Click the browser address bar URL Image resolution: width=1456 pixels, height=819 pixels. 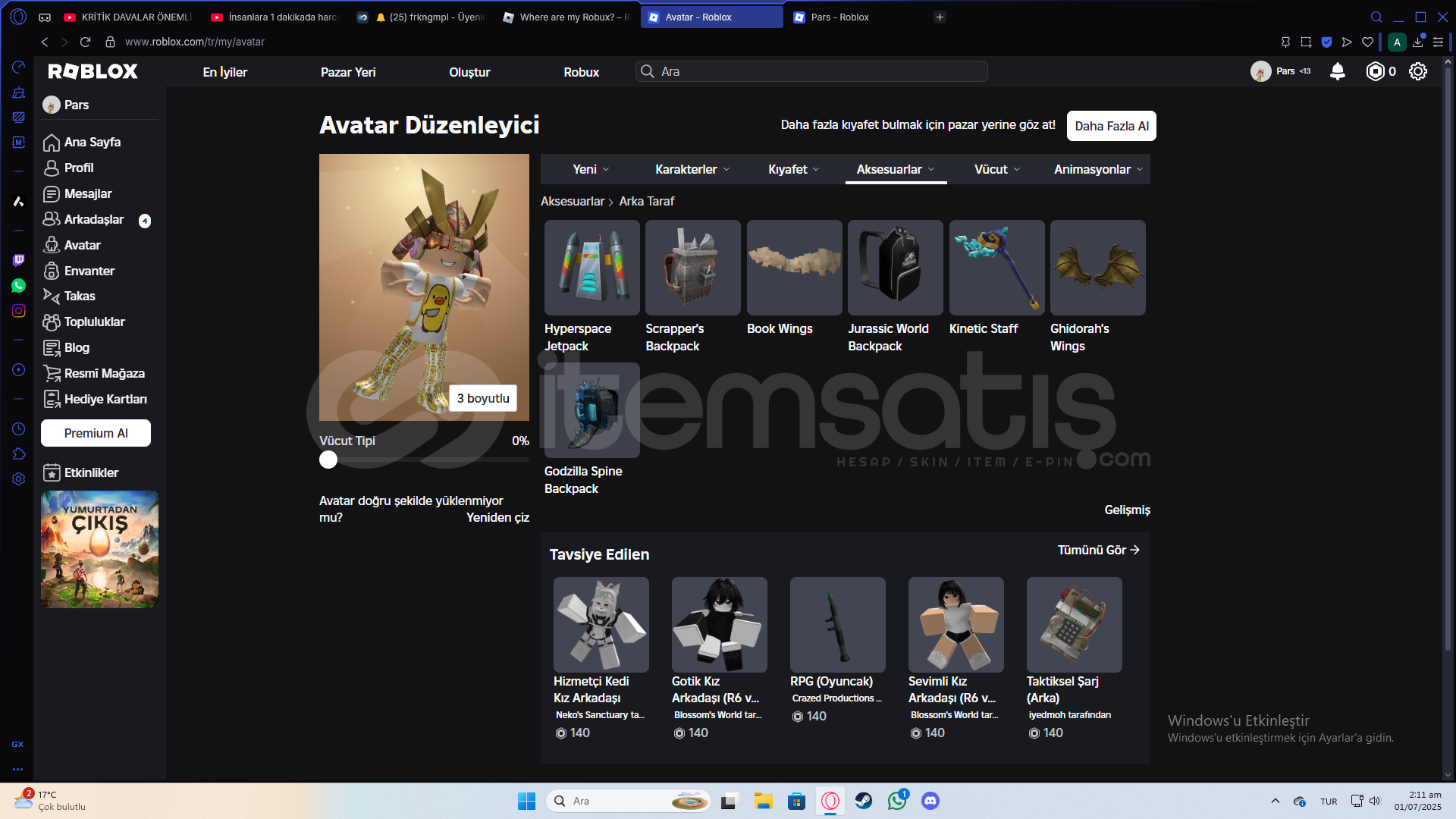pos(195,42)
